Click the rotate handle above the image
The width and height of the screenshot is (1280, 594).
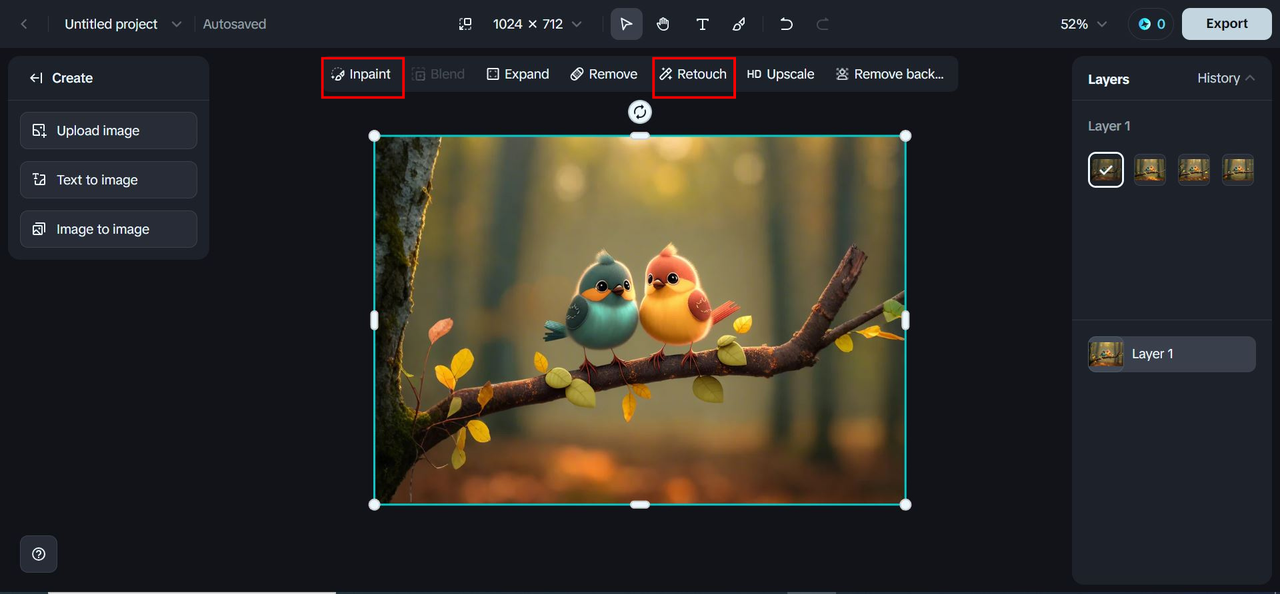[x=640, y=112]
